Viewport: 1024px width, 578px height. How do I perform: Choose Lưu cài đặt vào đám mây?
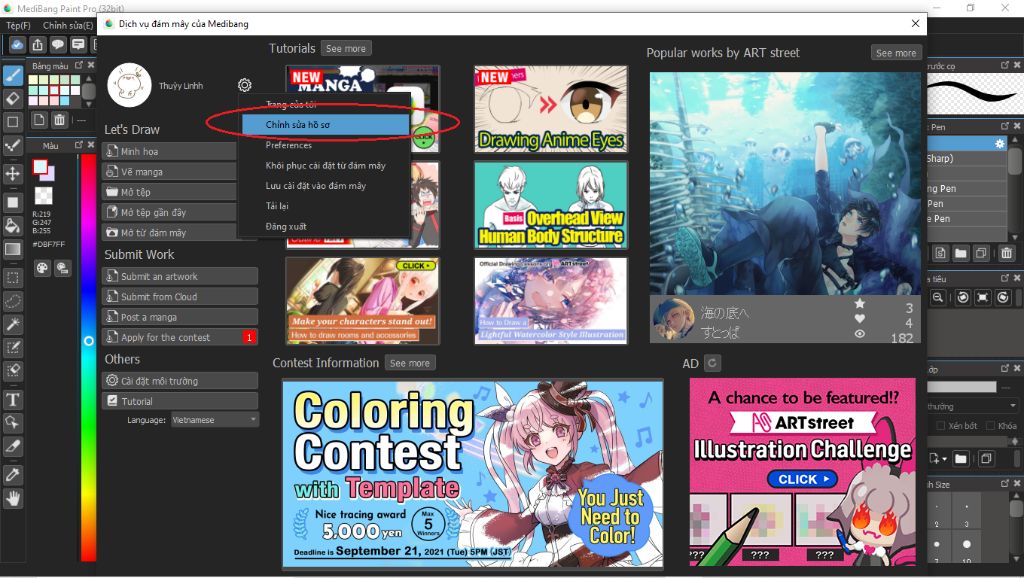pyautogui.click(x=315, y=185)
